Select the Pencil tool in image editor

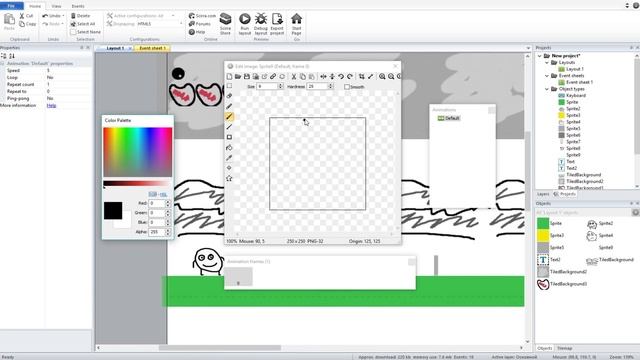[229, 106]
